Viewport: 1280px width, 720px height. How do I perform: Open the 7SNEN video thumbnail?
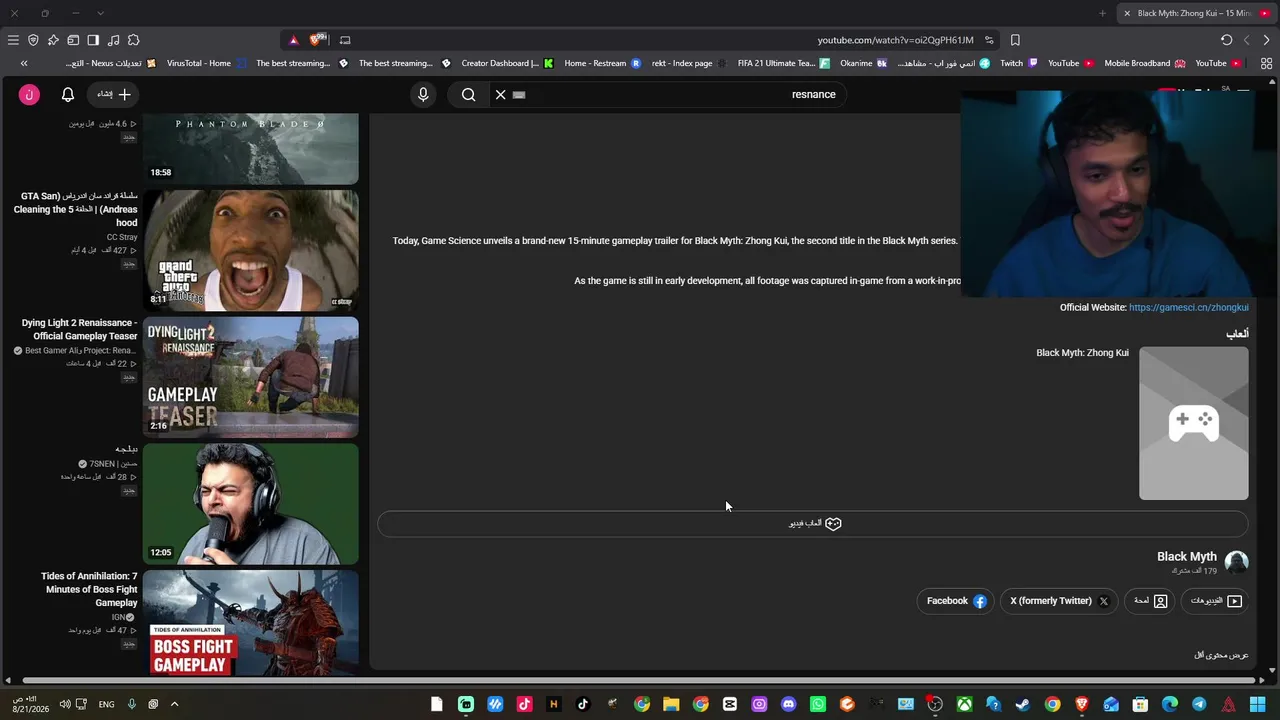(x=251, y=504)
